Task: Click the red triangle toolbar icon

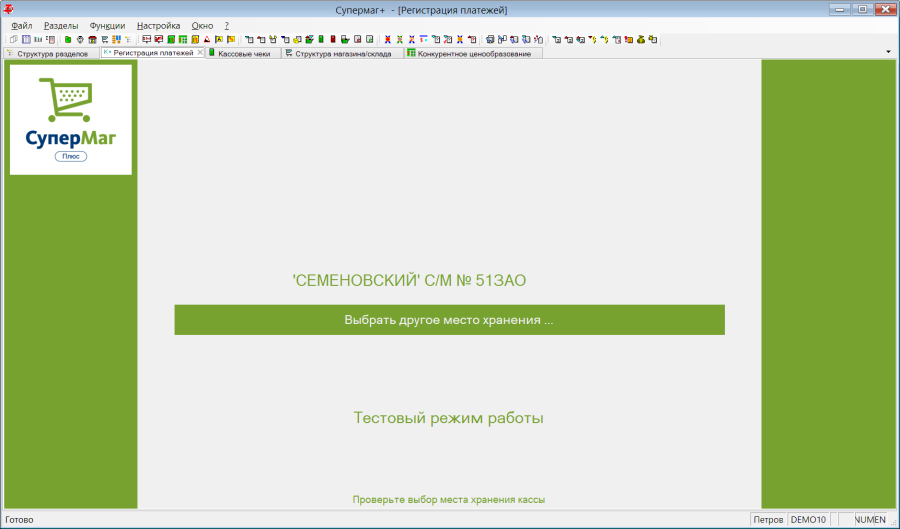Action: point(207,40)
